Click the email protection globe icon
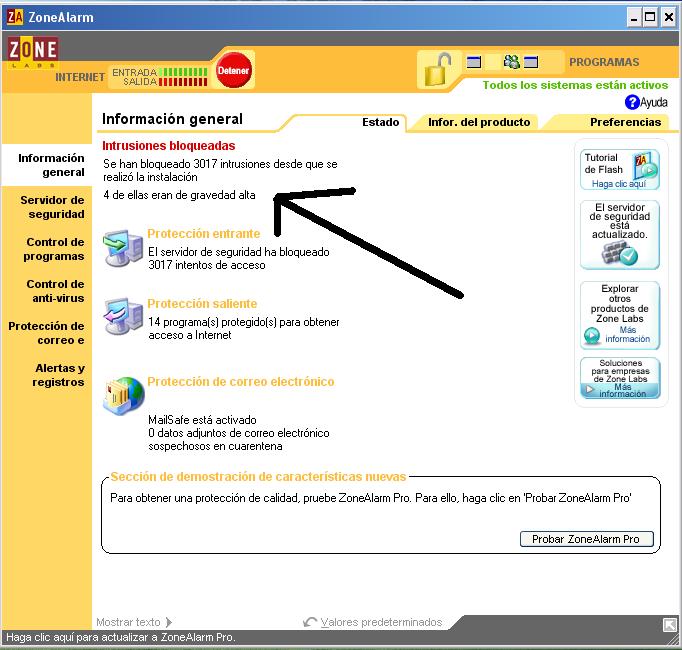682x650 pixels. 124,395
